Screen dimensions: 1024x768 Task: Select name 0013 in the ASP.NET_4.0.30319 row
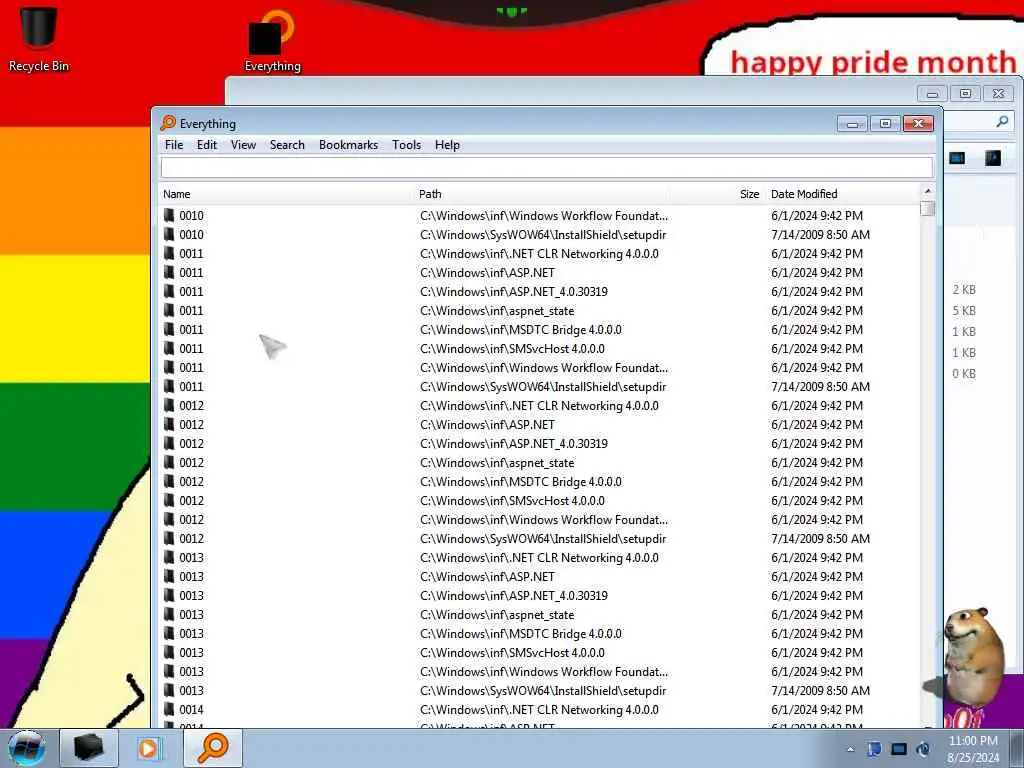pos(191,596)
